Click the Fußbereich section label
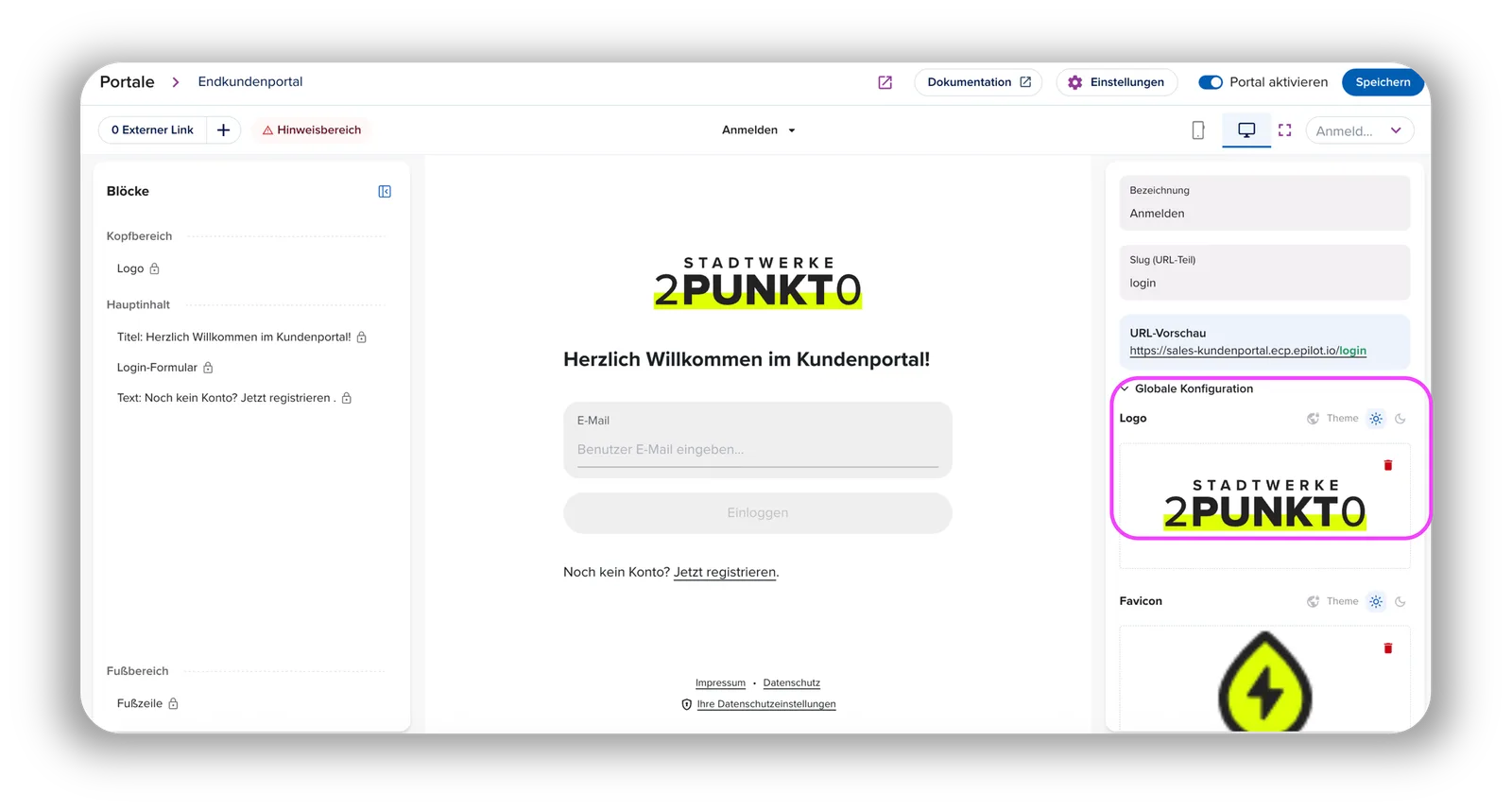1512x811 pixels. [137, 671]
